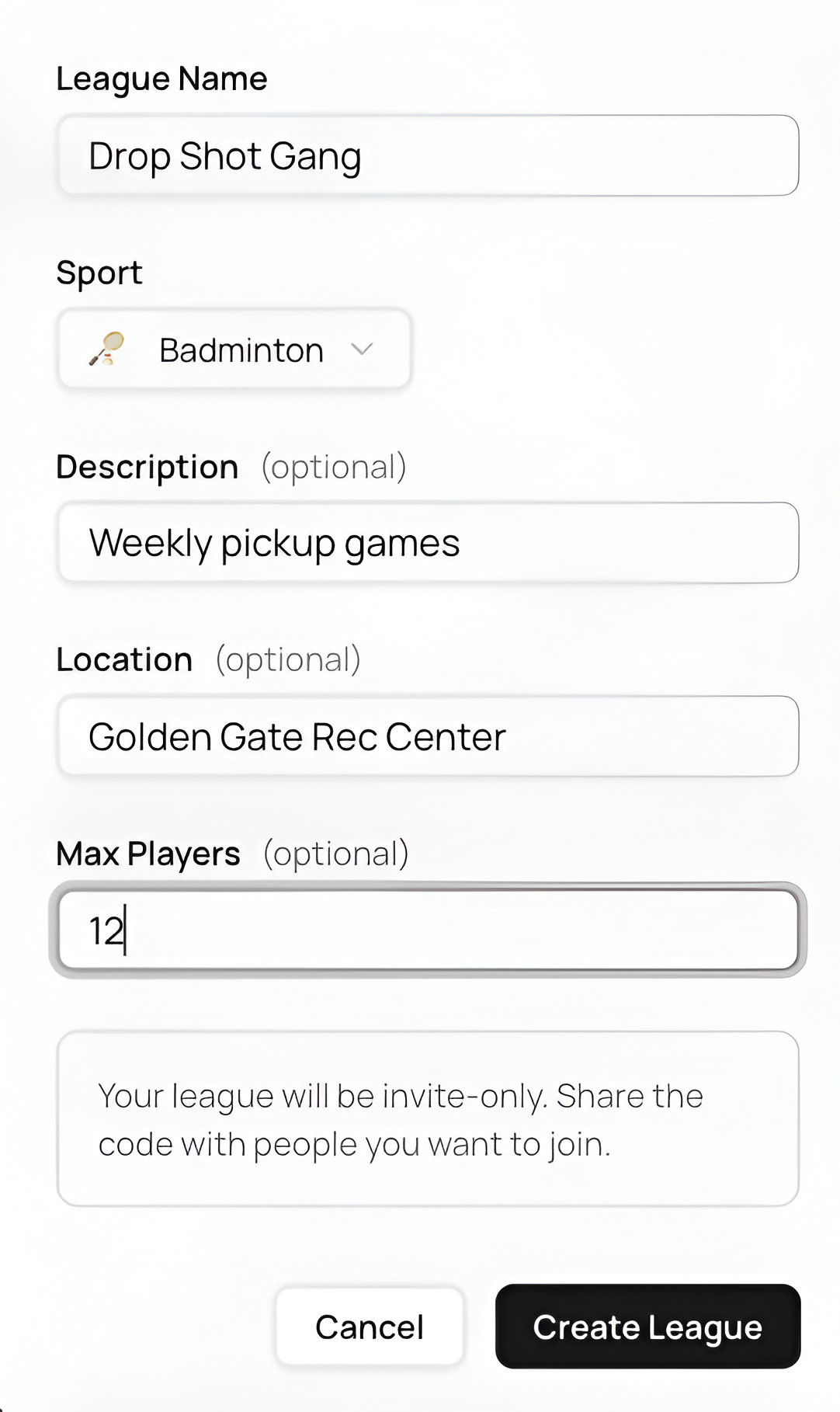840x1412 pixels.
Task: Click "(optional)" beside the Location label
Action: click(288, 660)
